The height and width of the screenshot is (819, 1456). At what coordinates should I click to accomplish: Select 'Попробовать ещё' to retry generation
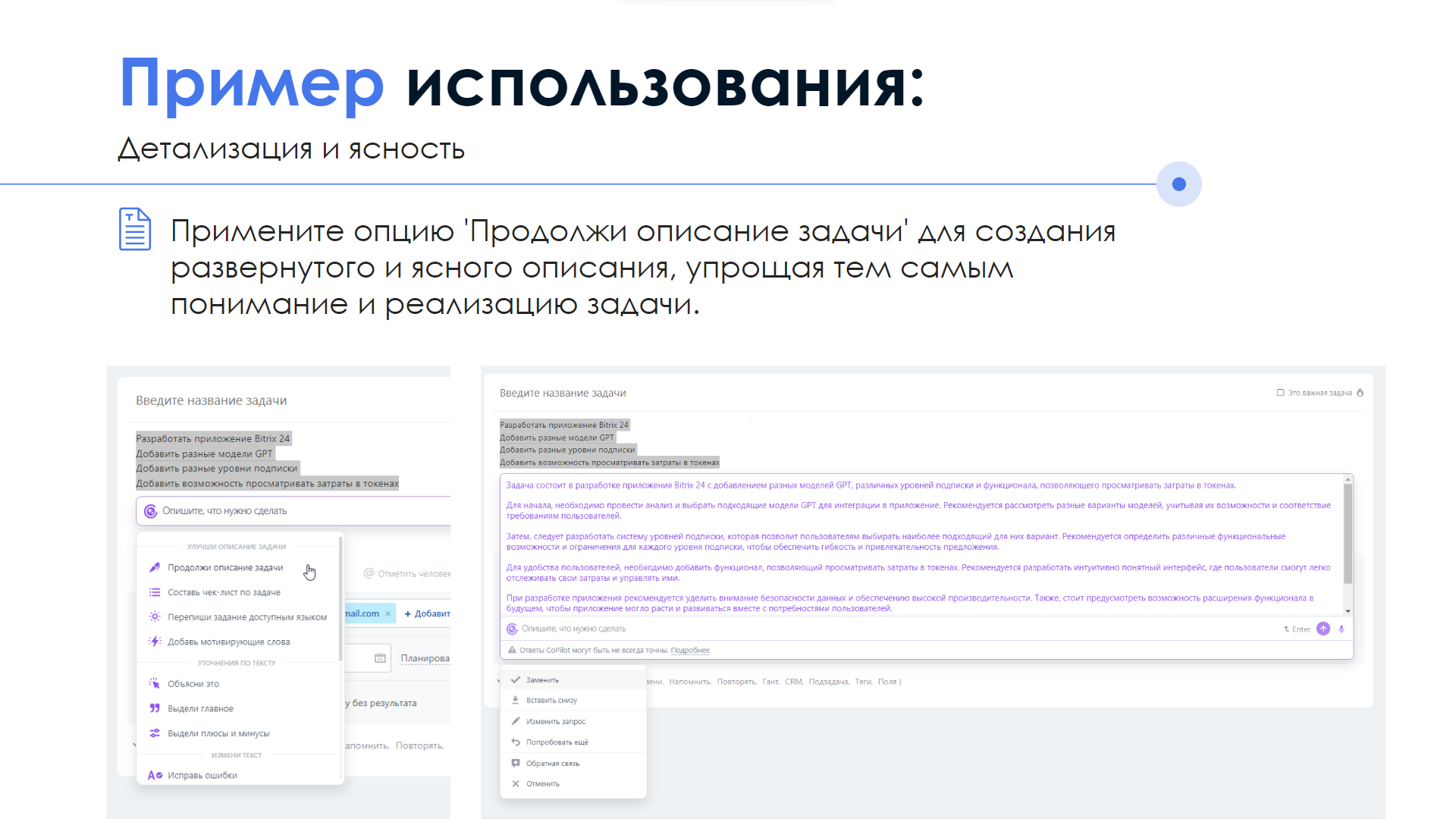click(557, 742)
